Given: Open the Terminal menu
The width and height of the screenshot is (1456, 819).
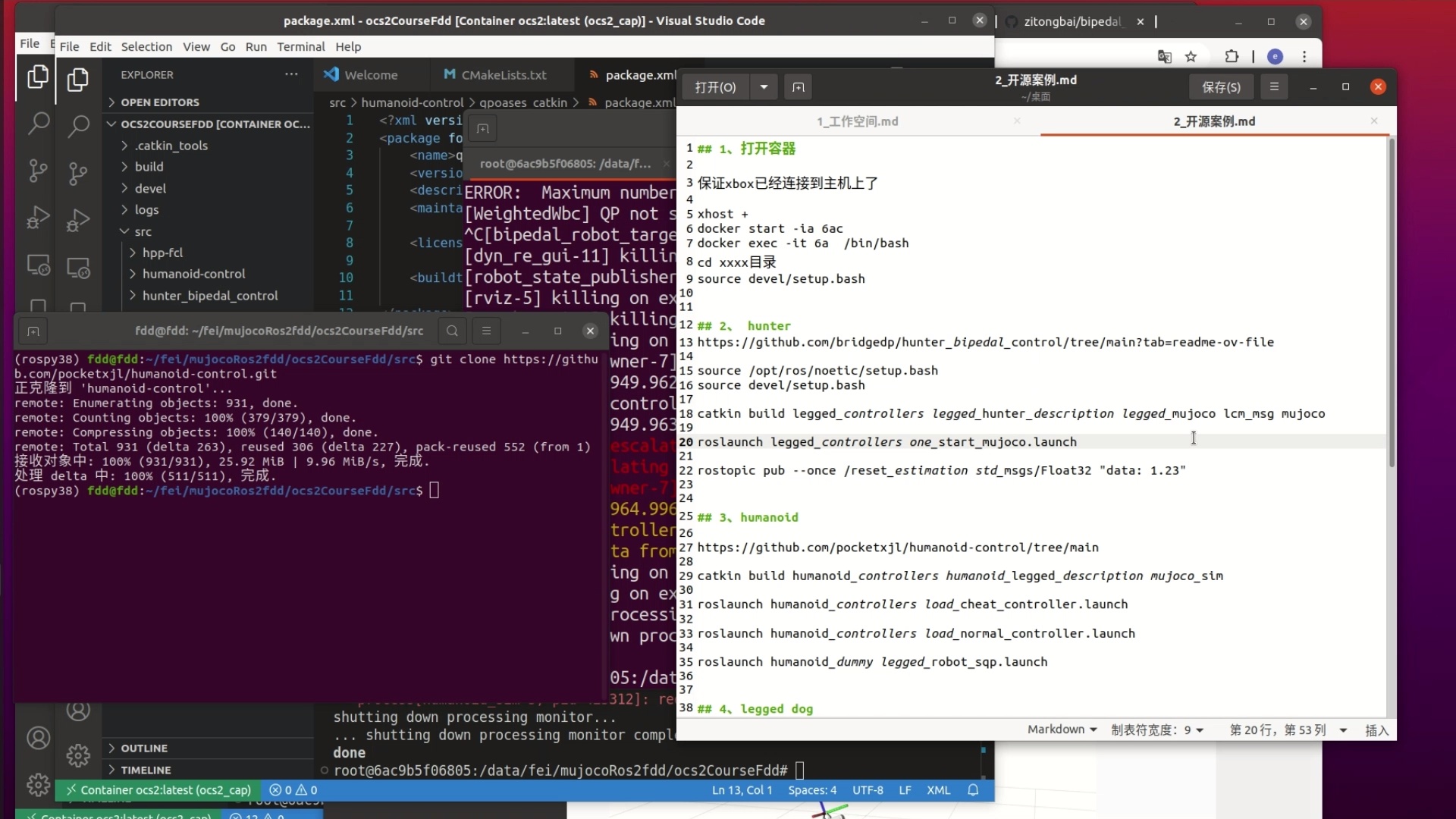Looking at the screenshot, I should tap(300, 47).
